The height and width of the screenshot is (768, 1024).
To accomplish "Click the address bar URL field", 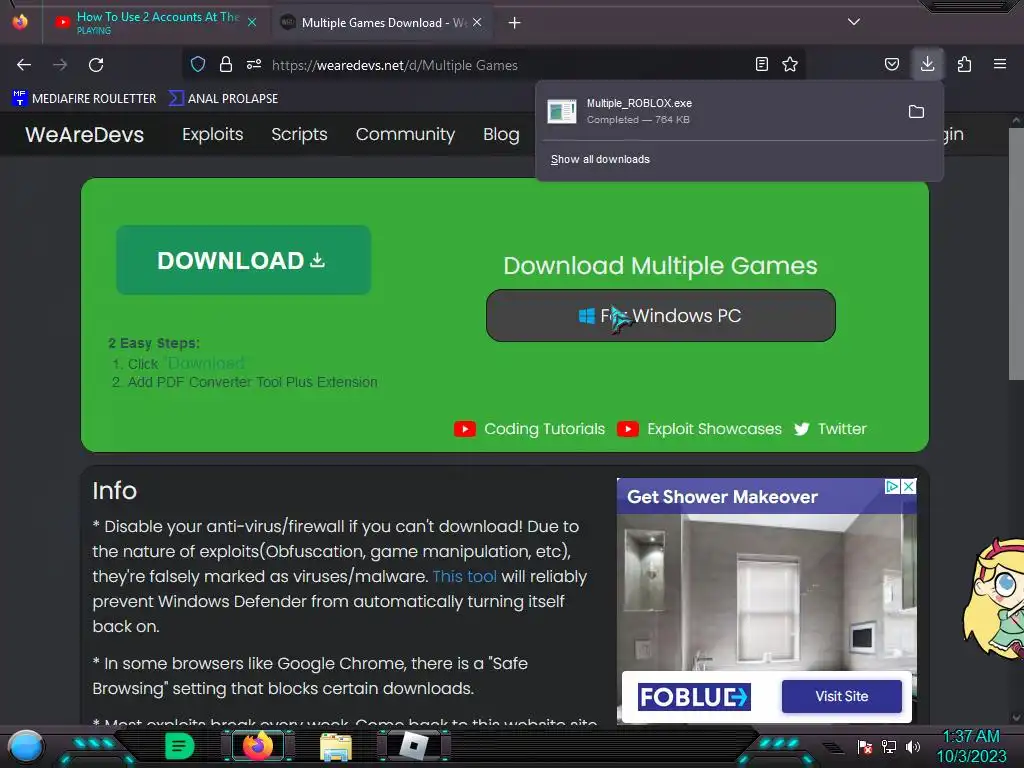I will 496,65.
